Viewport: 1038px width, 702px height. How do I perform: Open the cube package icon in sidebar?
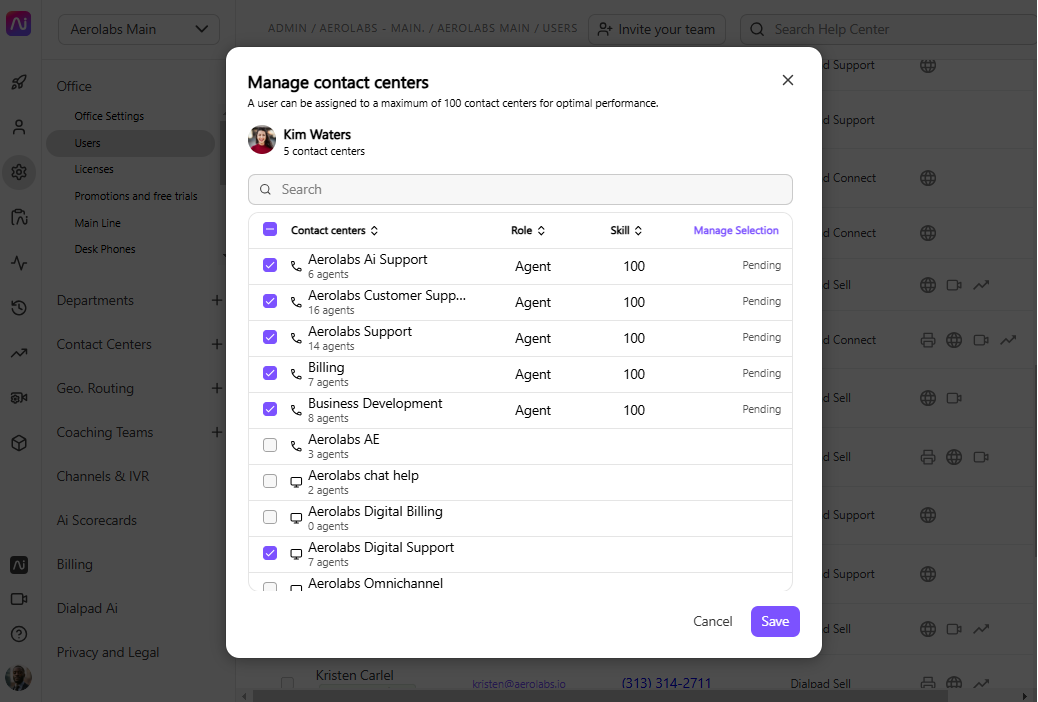click(x=19, y=442)
